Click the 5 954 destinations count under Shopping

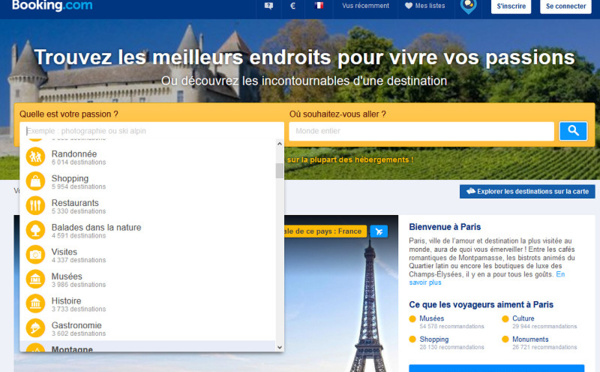[x=78, y=187]
